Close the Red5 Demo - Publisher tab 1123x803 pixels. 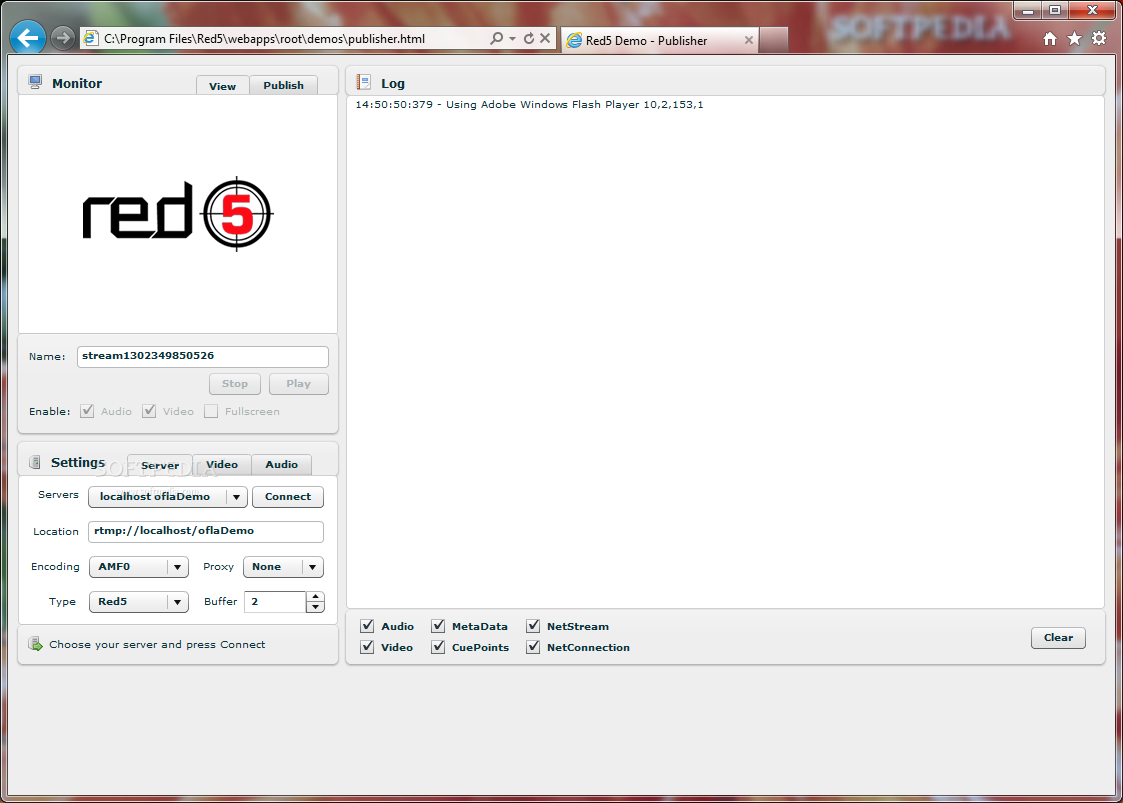[748, 40]
